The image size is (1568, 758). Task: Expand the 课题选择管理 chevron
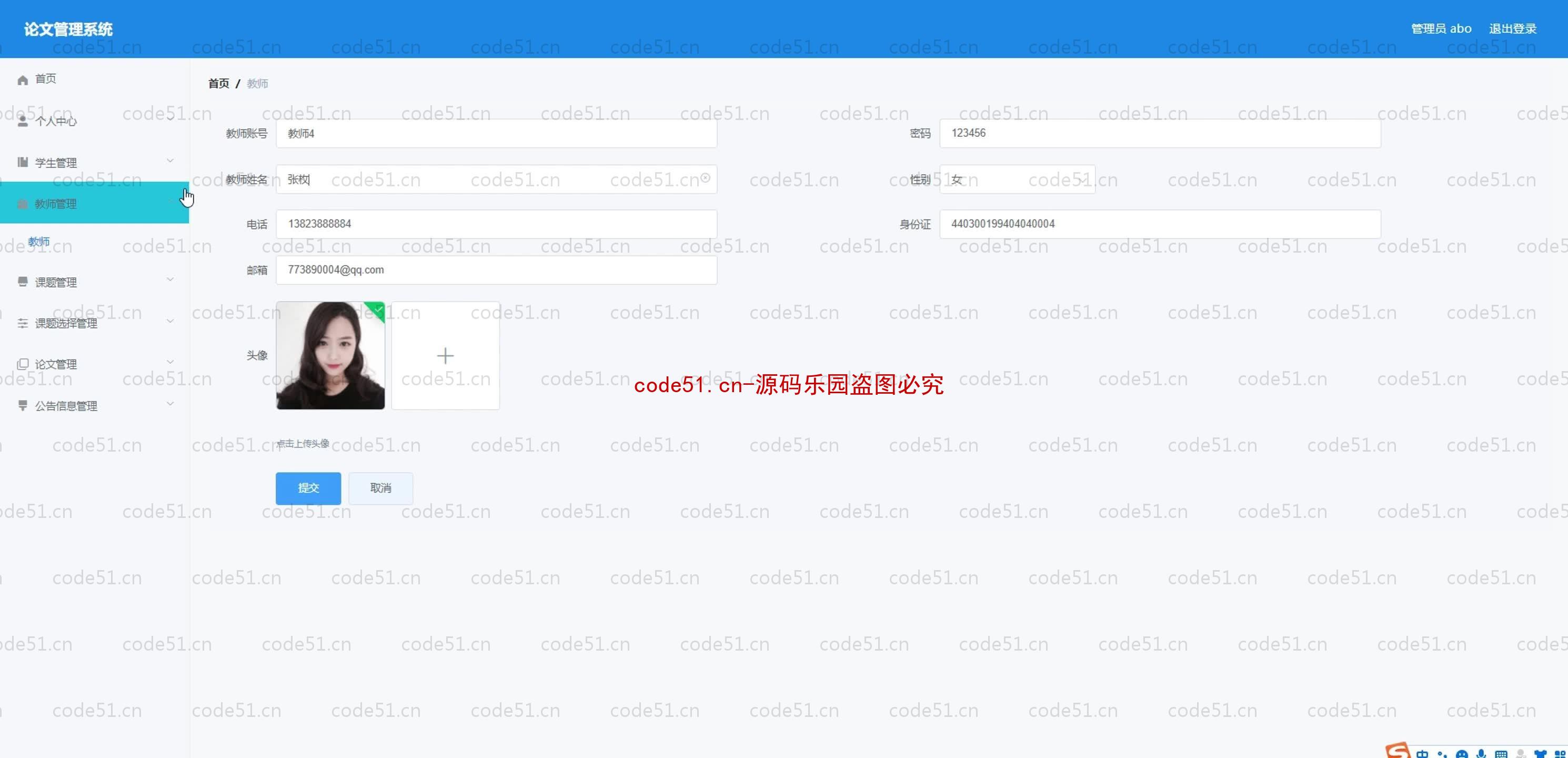point(170,321)
